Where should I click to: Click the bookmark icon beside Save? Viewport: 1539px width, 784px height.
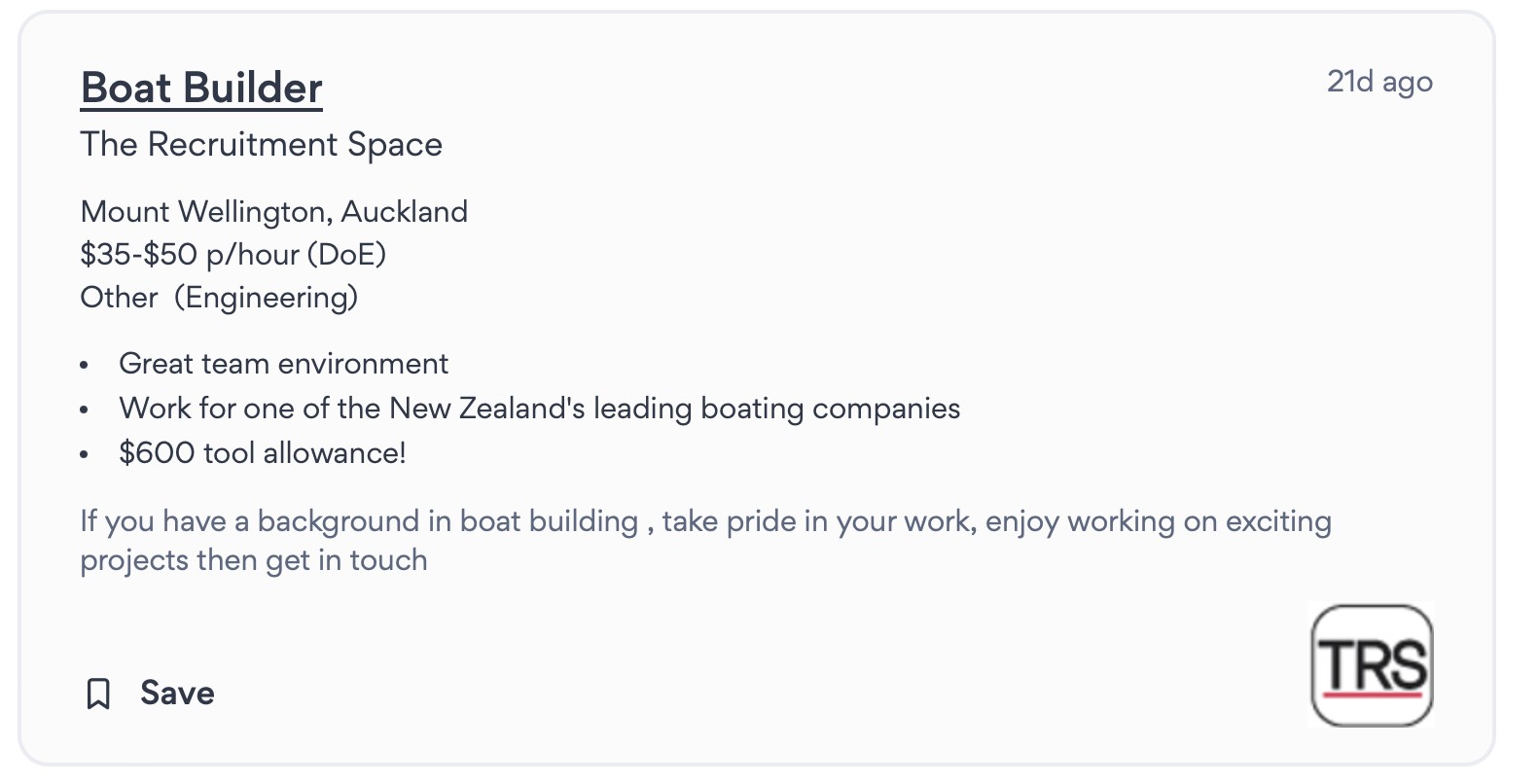[98, 694]
